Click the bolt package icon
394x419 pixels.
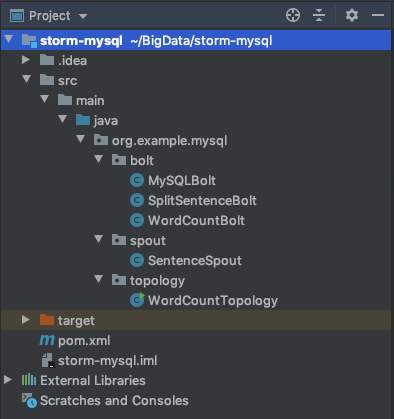click(119, 160)
